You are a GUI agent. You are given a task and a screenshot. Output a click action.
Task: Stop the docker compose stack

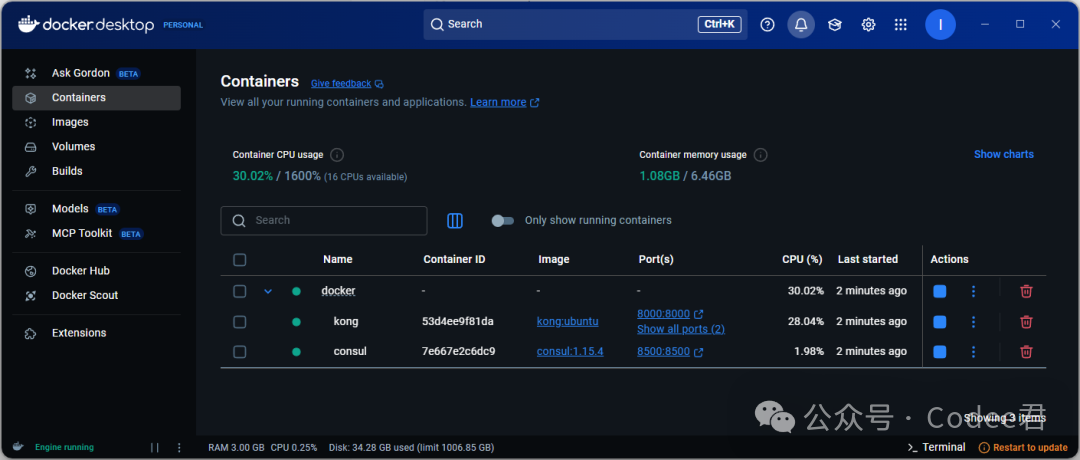pos(939,291)
